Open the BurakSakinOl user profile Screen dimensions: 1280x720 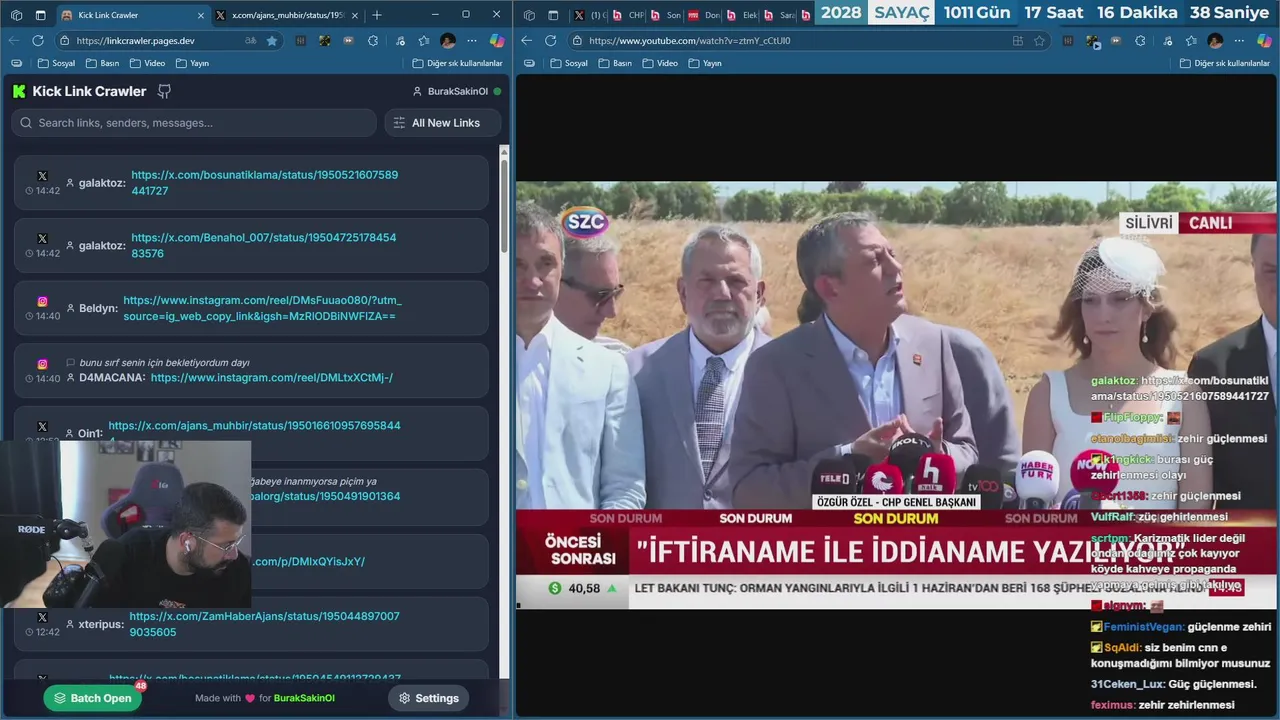[457, 91]
